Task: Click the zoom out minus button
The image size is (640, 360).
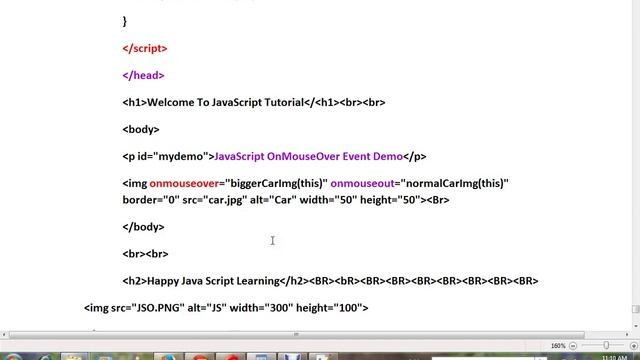Action: (x=573, y=346)
